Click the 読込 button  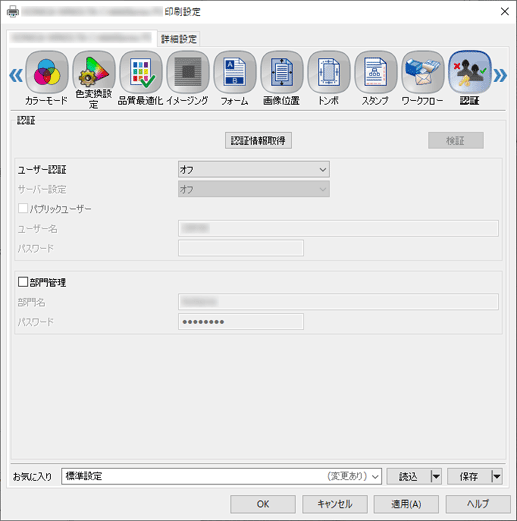pos(409,476)
